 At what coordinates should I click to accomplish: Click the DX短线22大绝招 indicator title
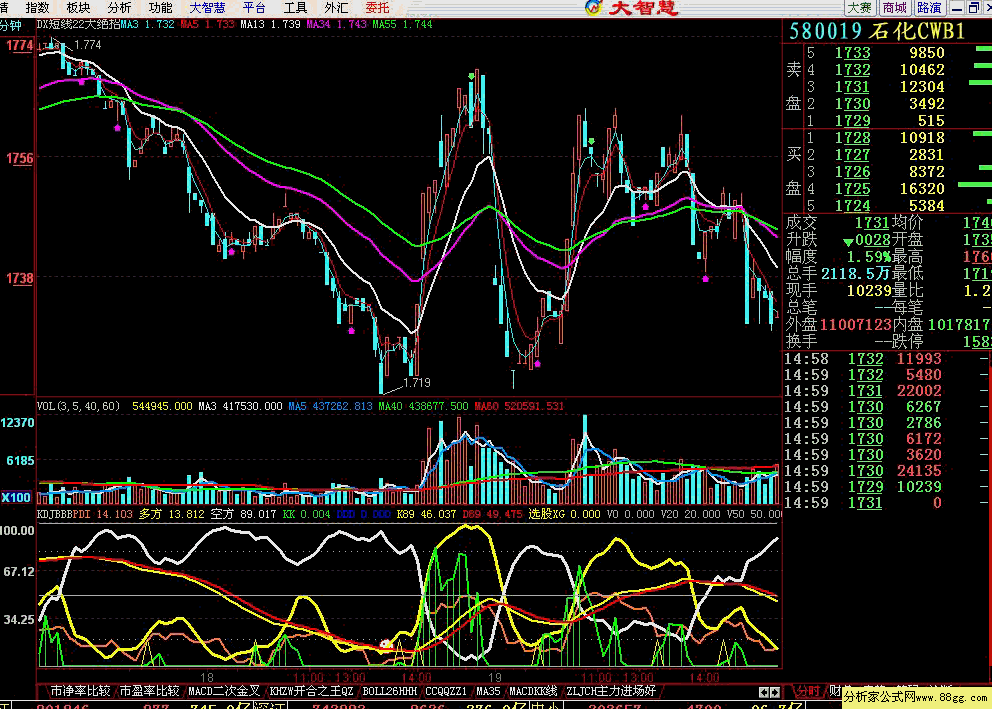coord(78,25)
